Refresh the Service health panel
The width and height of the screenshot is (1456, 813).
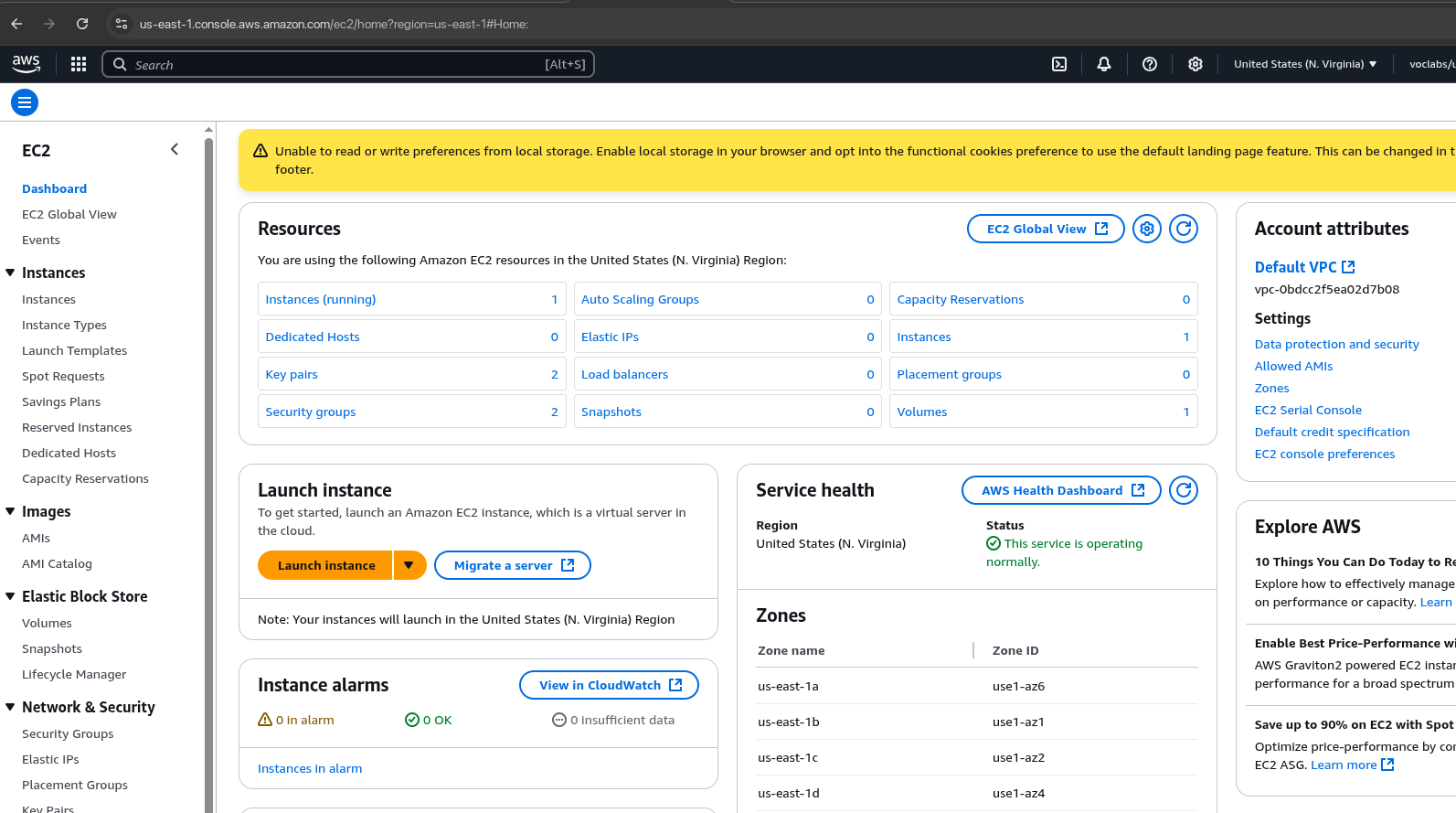point(1184,490)
